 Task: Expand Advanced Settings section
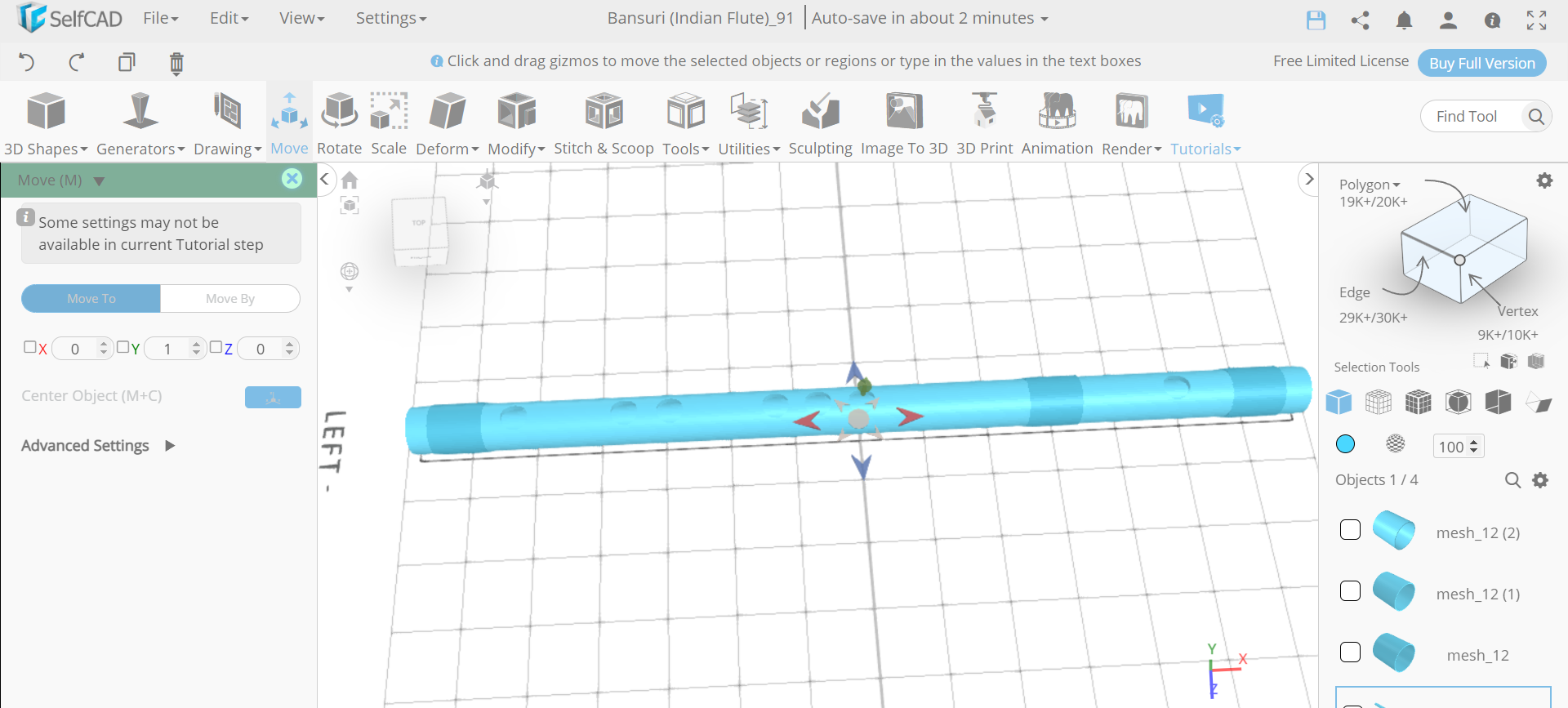pos(97,446)
